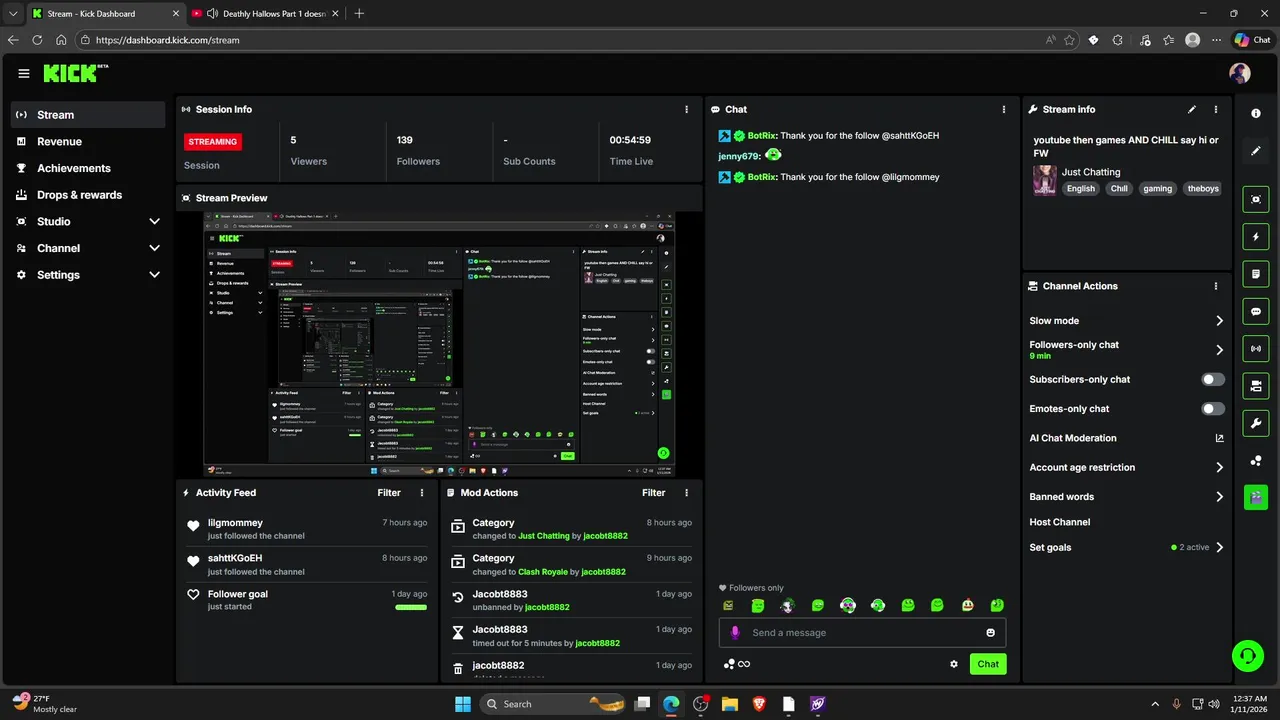Image resolution: width=1280 pixels, height=720 pixels.
Task: Open the Session Info three-dot menu
Action: [686, 109]
